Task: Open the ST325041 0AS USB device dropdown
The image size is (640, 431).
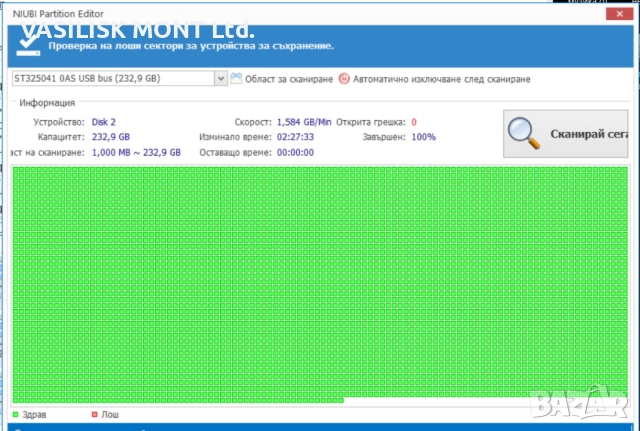Action: (x=115, y=78)
